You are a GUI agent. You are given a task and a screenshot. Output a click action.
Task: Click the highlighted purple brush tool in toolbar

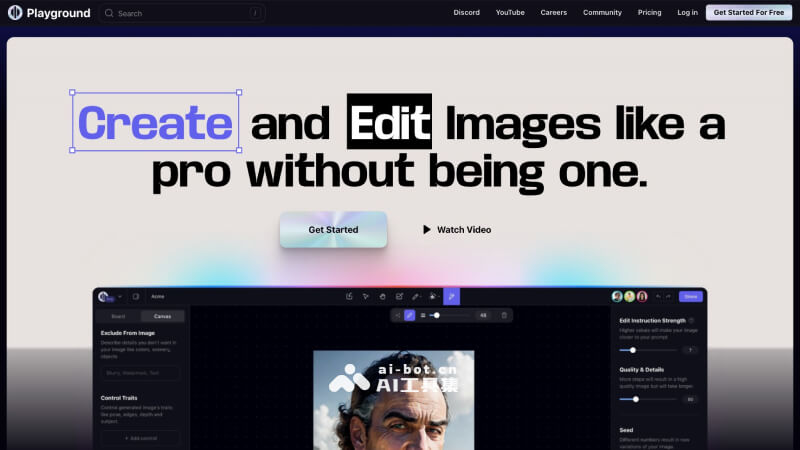pyautogui.click(x=452, y=296)
